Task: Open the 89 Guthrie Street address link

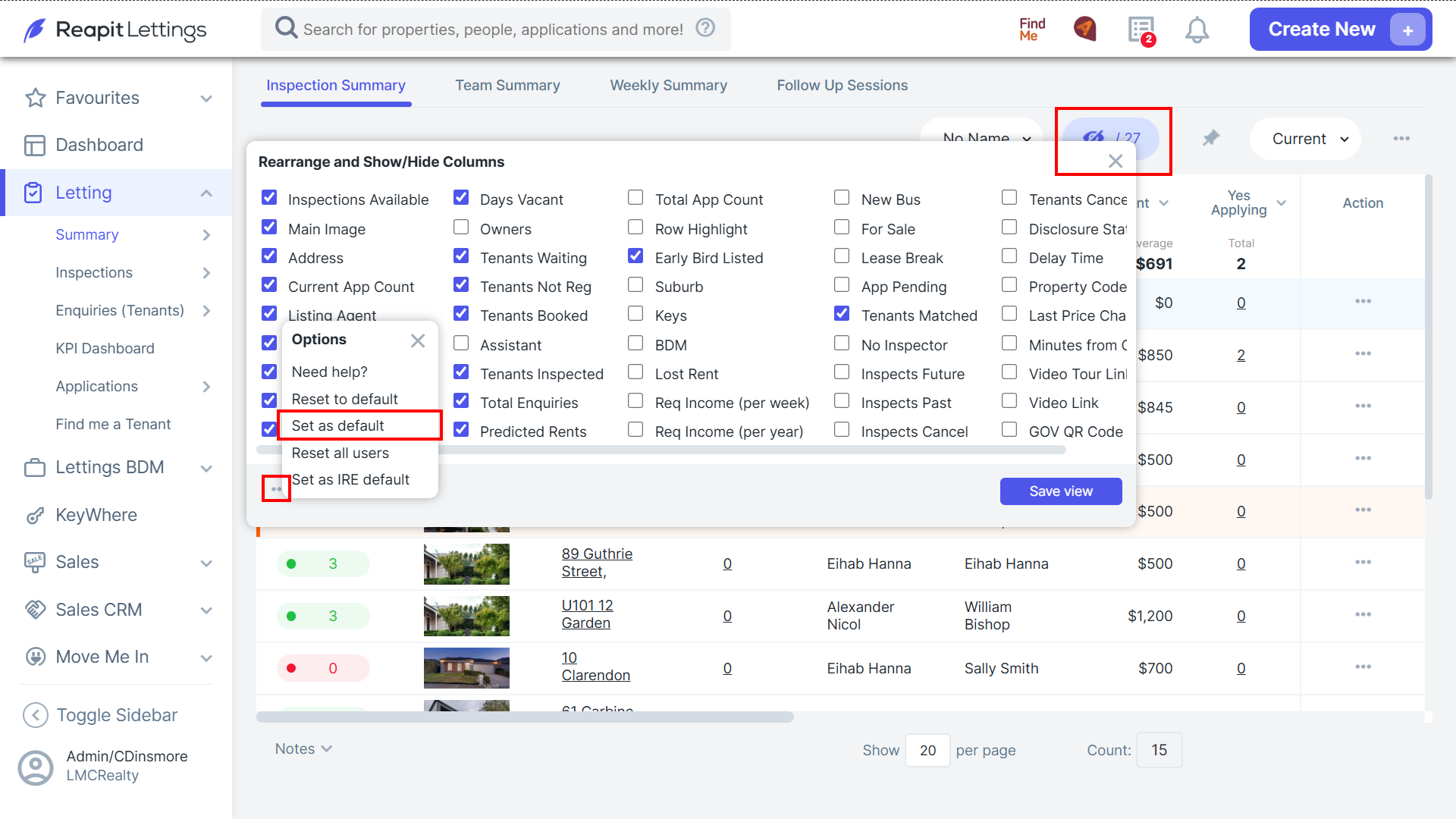Action: click(597, 562)
